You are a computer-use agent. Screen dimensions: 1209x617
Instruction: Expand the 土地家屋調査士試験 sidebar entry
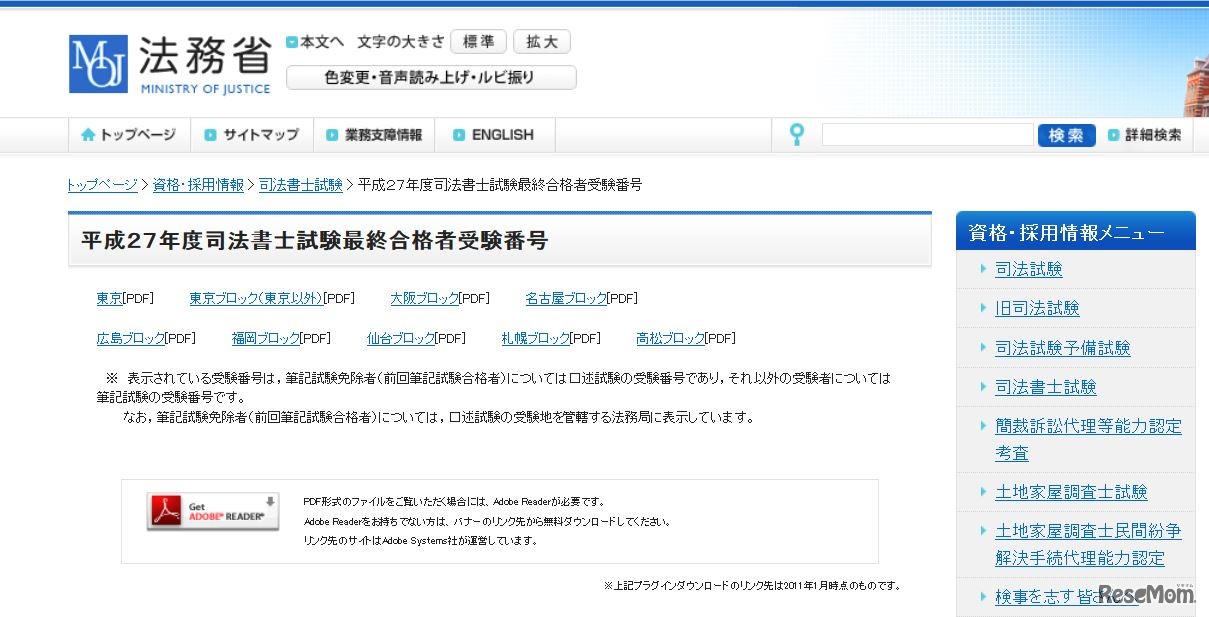pyautogui.click(x=1071, y=491)
